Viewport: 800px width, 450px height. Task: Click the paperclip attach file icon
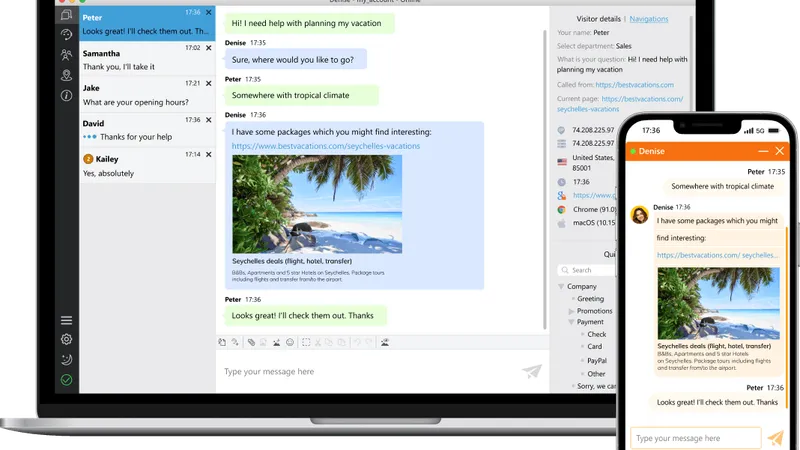(251, 342)
